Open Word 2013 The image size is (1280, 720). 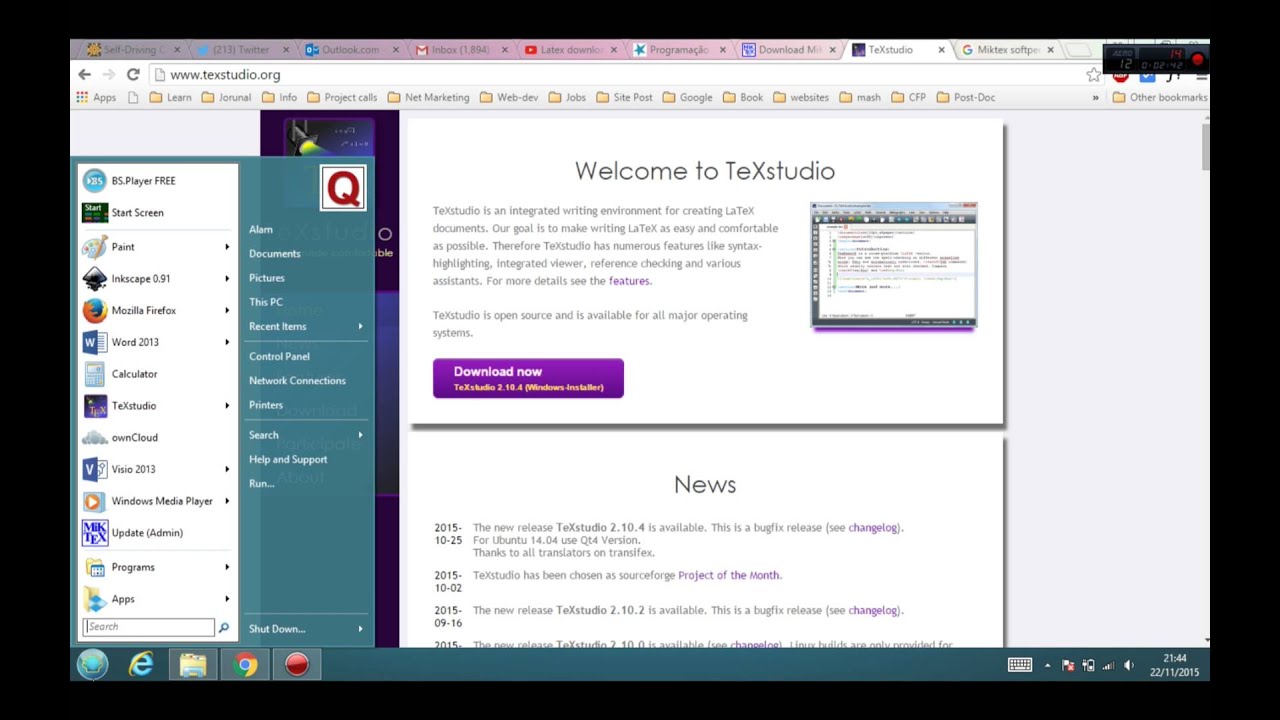pos(156,342)
